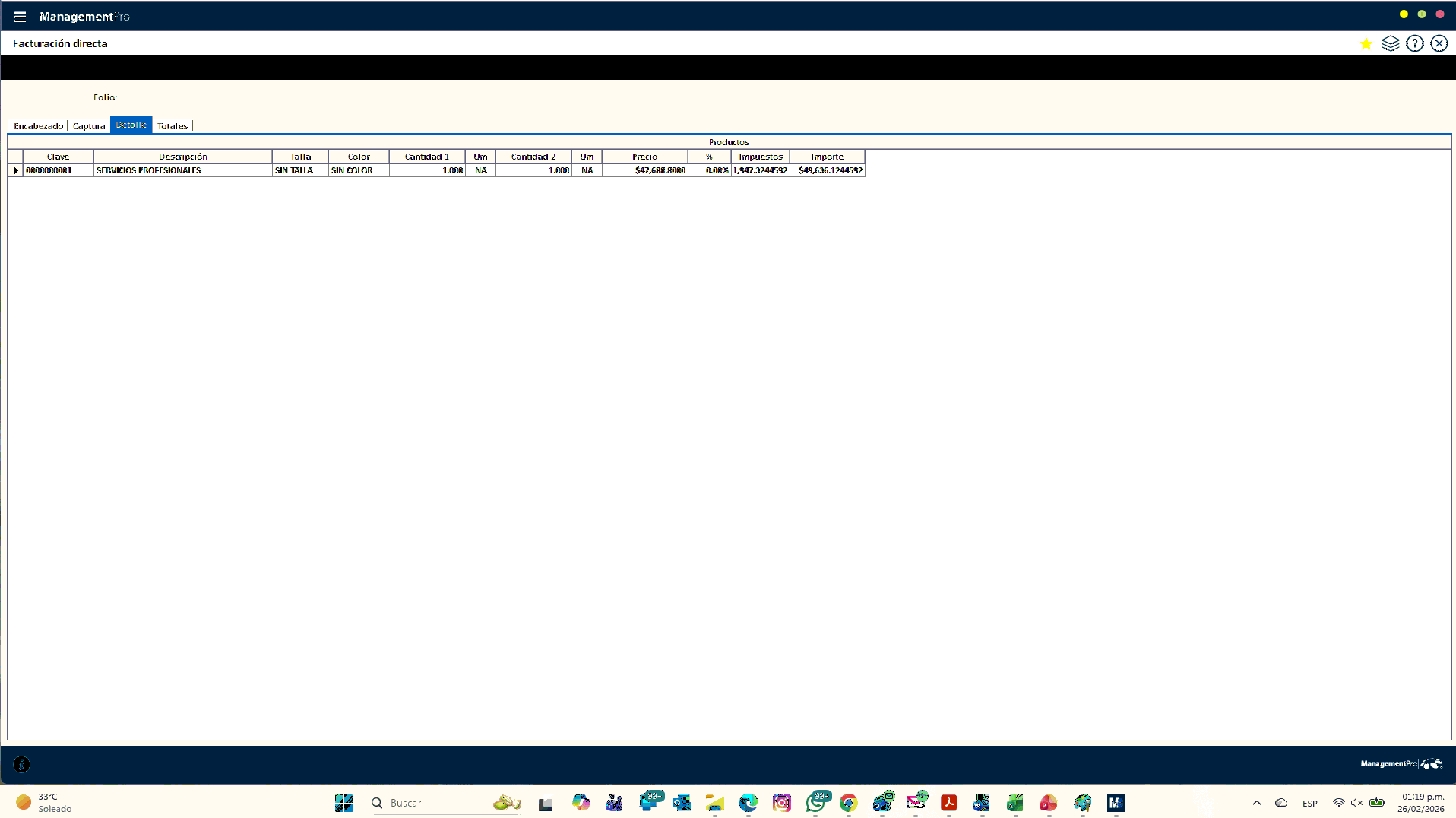The image size is (1456, 818).
Task: Click the Descripción column header
Action: click(x=182, y=157)
